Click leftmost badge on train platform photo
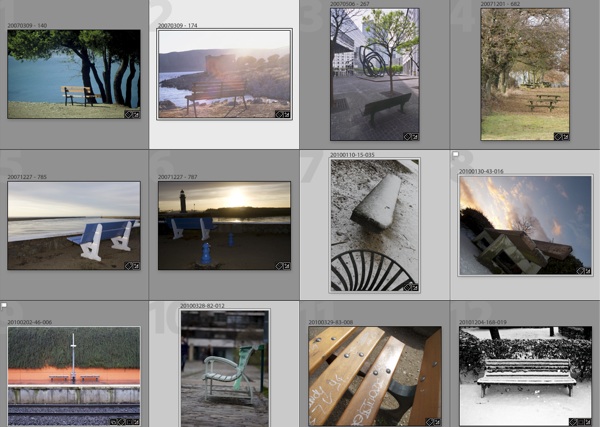 [112, 422]
